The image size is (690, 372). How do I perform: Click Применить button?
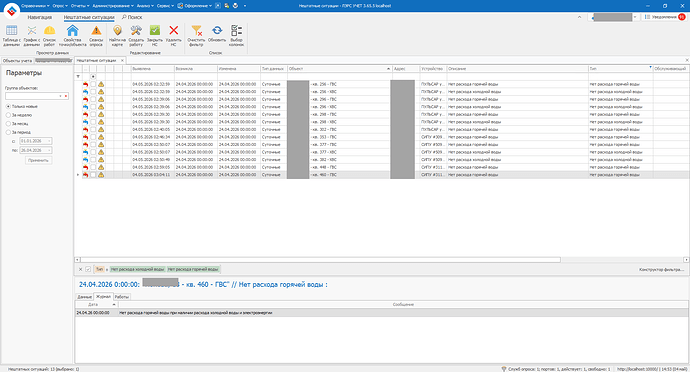(38, 160)
